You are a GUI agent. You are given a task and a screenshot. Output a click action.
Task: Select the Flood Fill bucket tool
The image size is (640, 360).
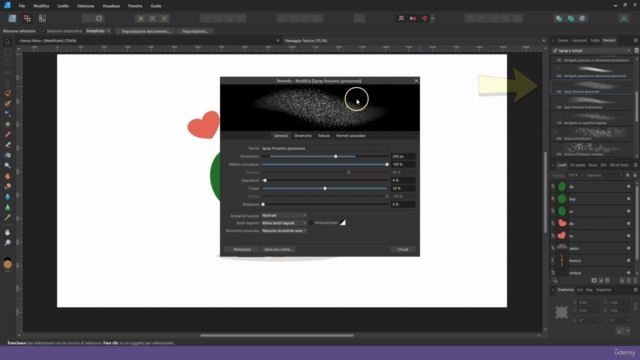[7, 156]
